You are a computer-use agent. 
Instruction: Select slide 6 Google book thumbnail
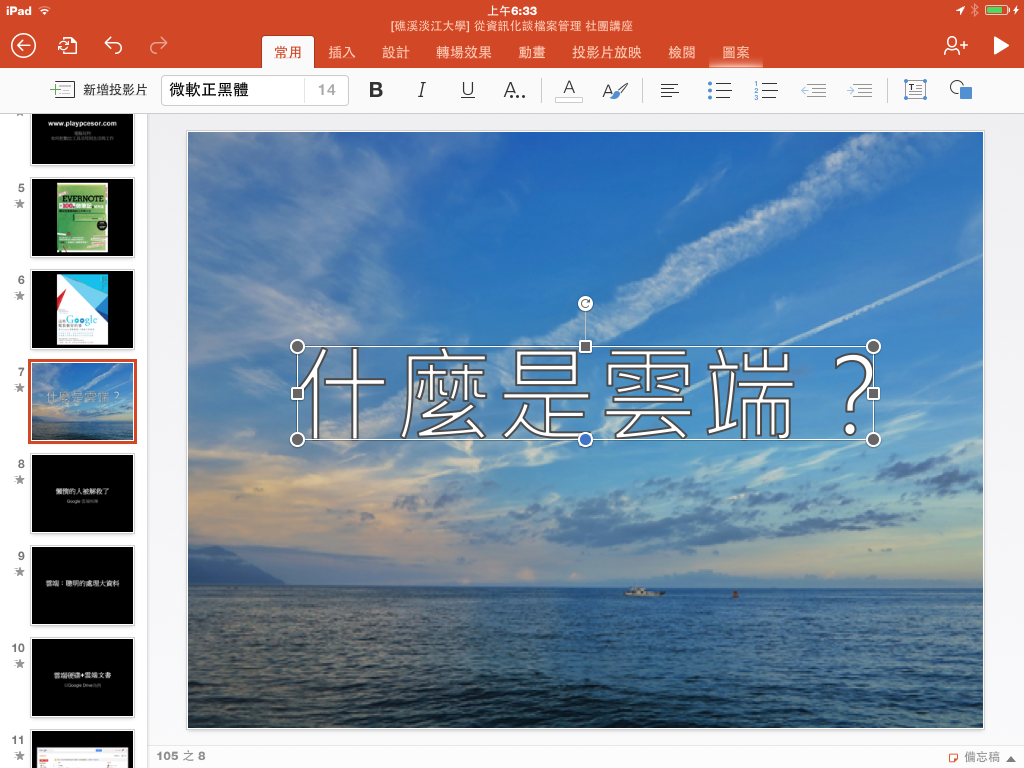[82, 310]
